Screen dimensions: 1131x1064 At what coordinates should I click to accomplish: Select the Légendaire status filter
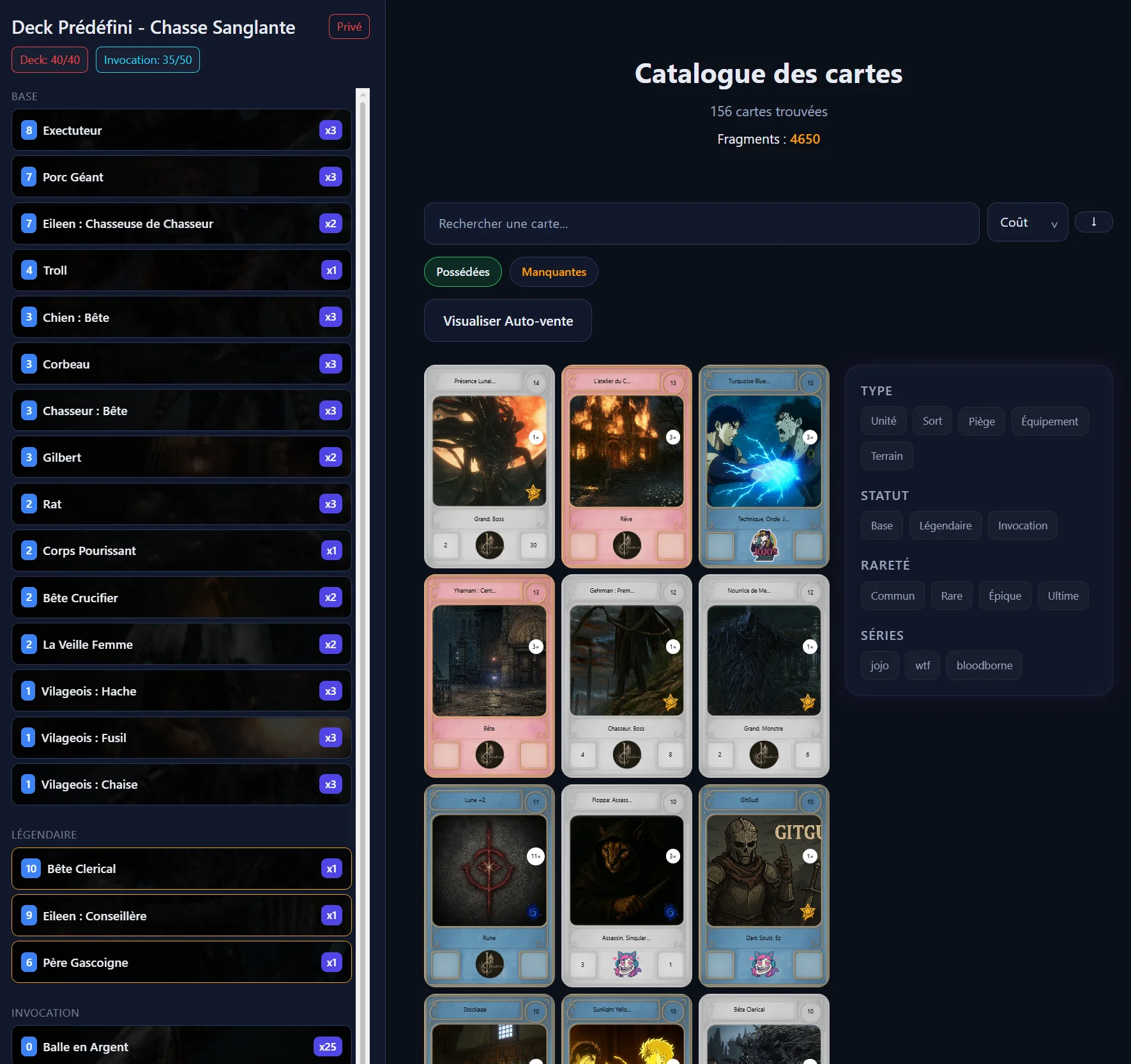(945, 526)
